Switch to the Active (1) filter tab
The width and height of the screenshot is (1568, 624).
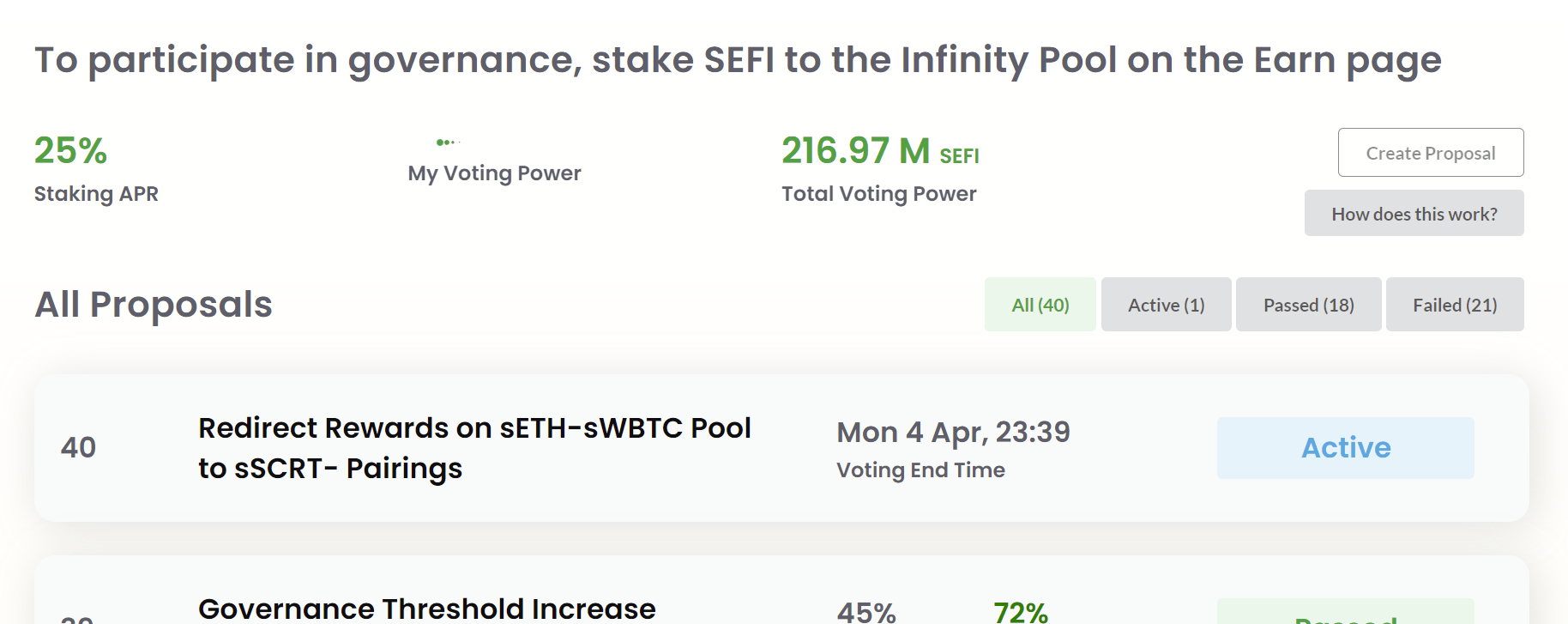tap(1166, 305)
